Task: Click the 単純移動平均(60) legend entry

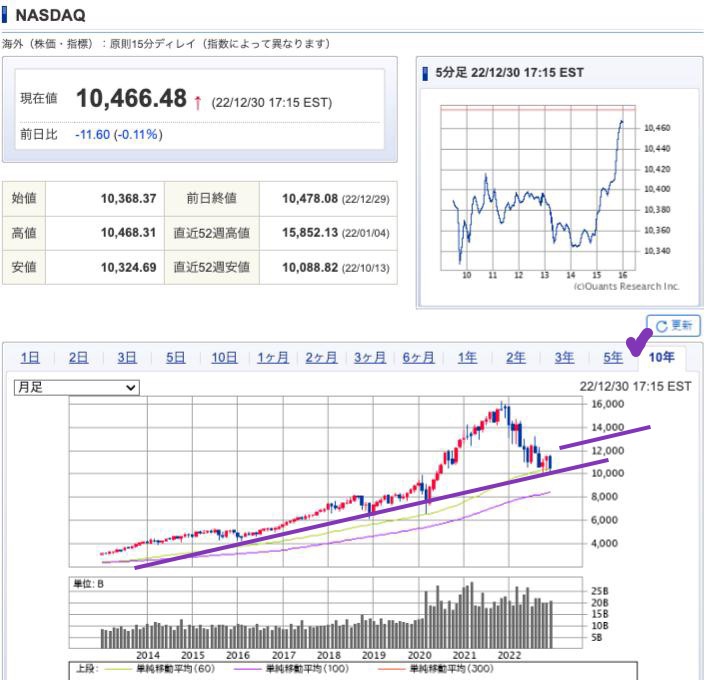Action: (x=161, y=669)
